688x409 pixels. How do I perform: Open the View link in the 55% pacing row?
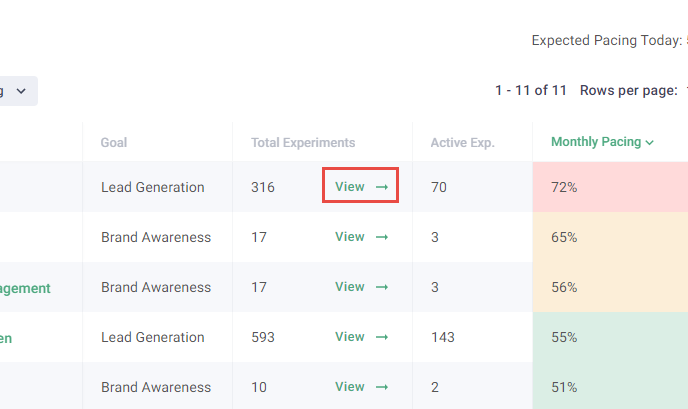tap(350, 337)
